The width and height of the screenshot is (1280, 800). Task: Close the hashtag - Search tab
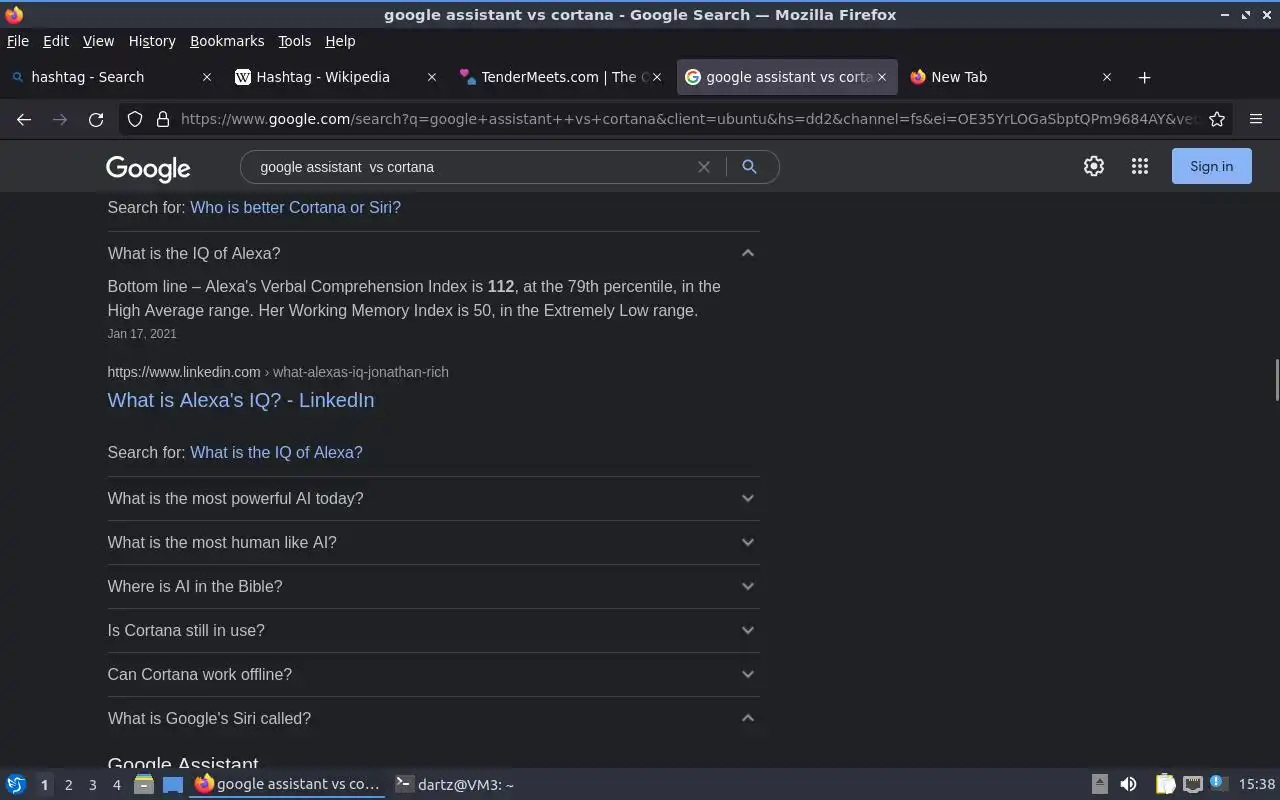tap(207, 77)
